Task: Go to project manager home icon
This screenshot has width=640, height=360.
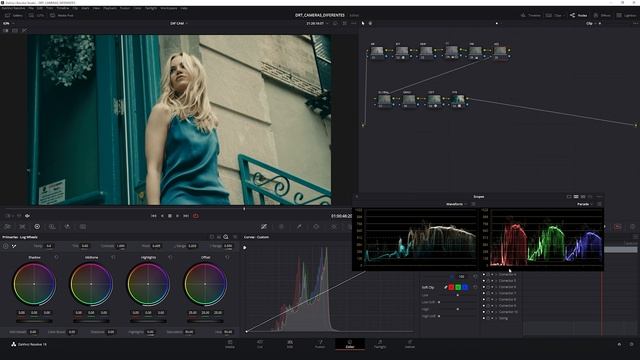Action: coord(619,344)
